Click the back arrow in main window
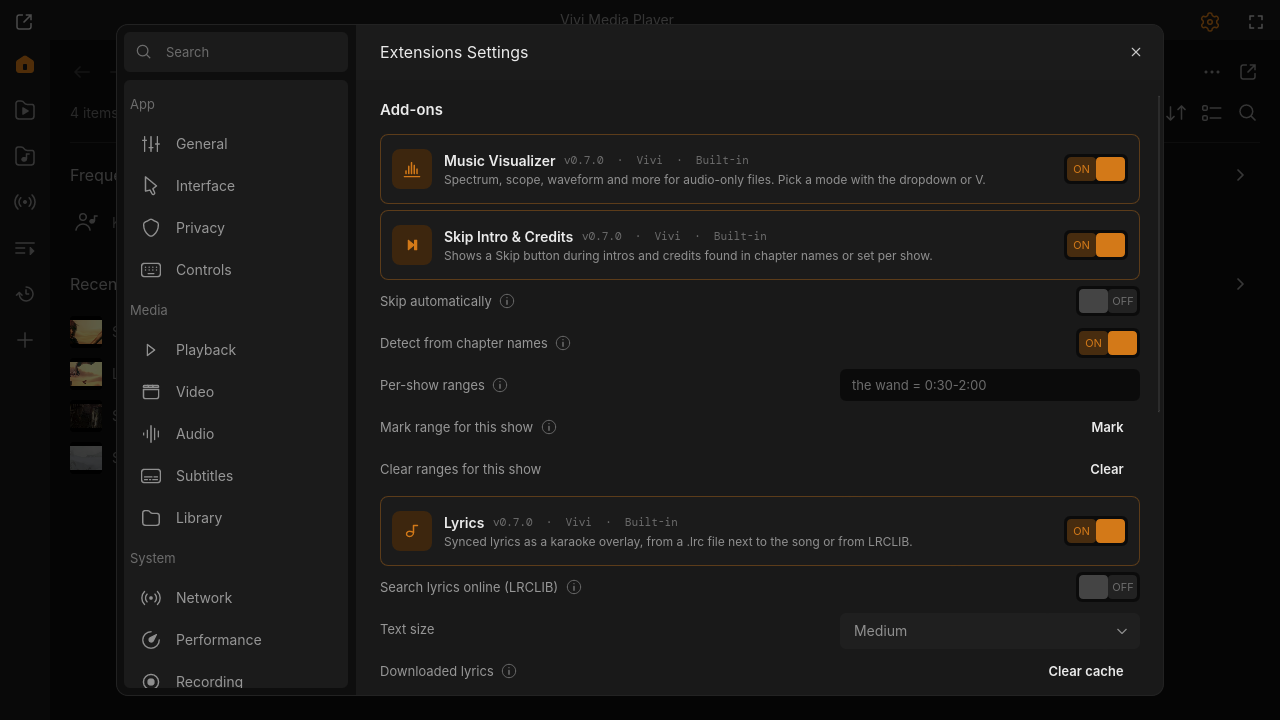 (x=82, y=72)
